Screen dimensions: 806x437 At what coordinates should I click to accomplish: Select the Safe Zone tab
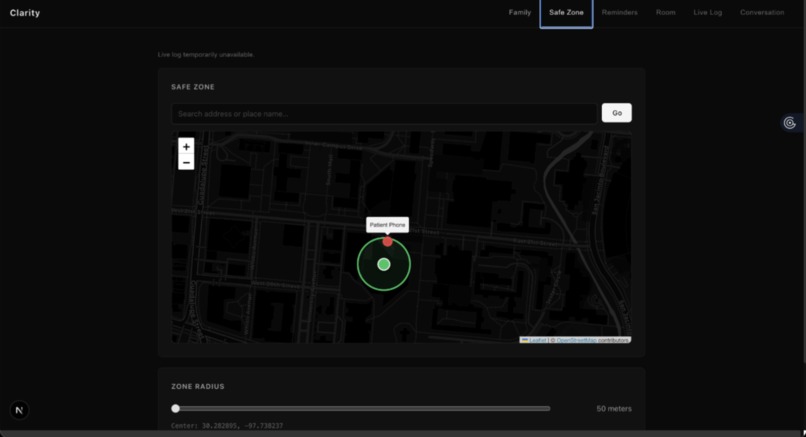tap(566, 13)
